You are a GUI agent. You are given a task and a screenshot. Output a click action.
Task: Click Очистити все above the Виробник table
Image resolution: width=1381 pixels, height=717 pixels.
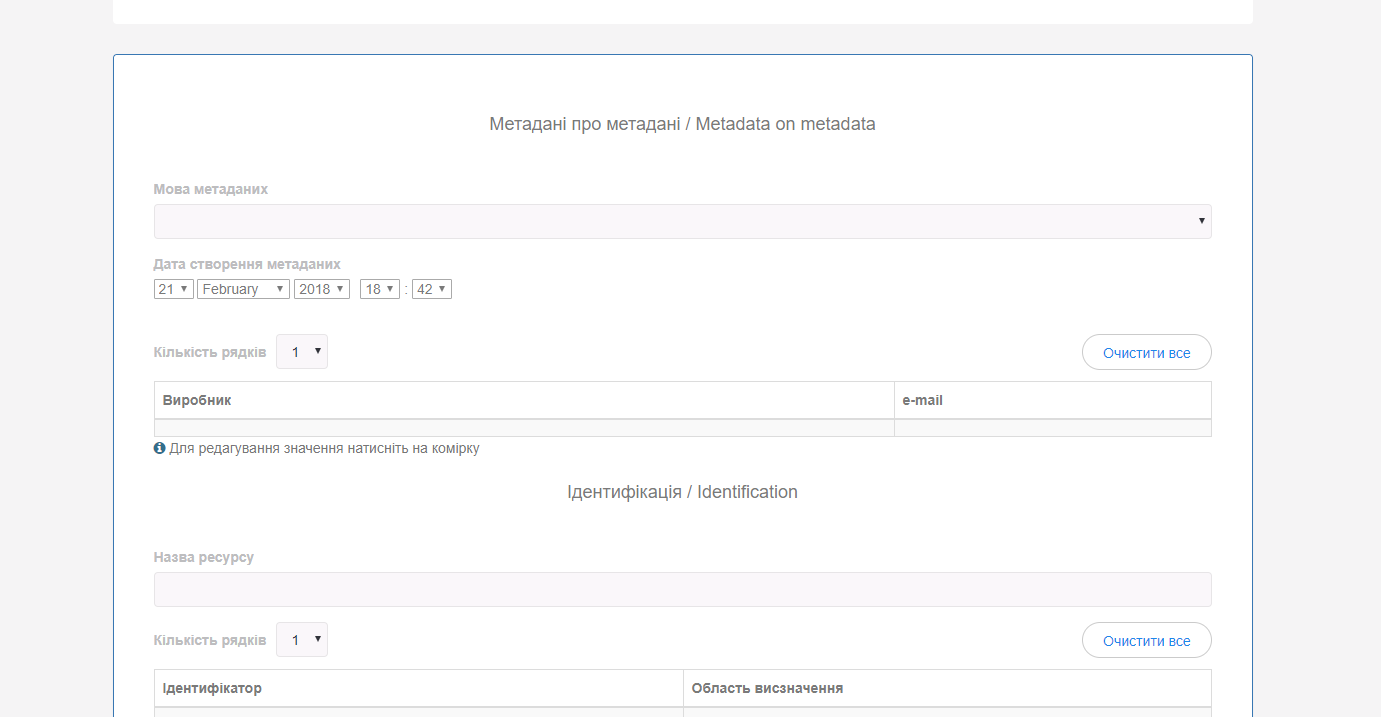pyautogui.click(x=1147, y=352)
